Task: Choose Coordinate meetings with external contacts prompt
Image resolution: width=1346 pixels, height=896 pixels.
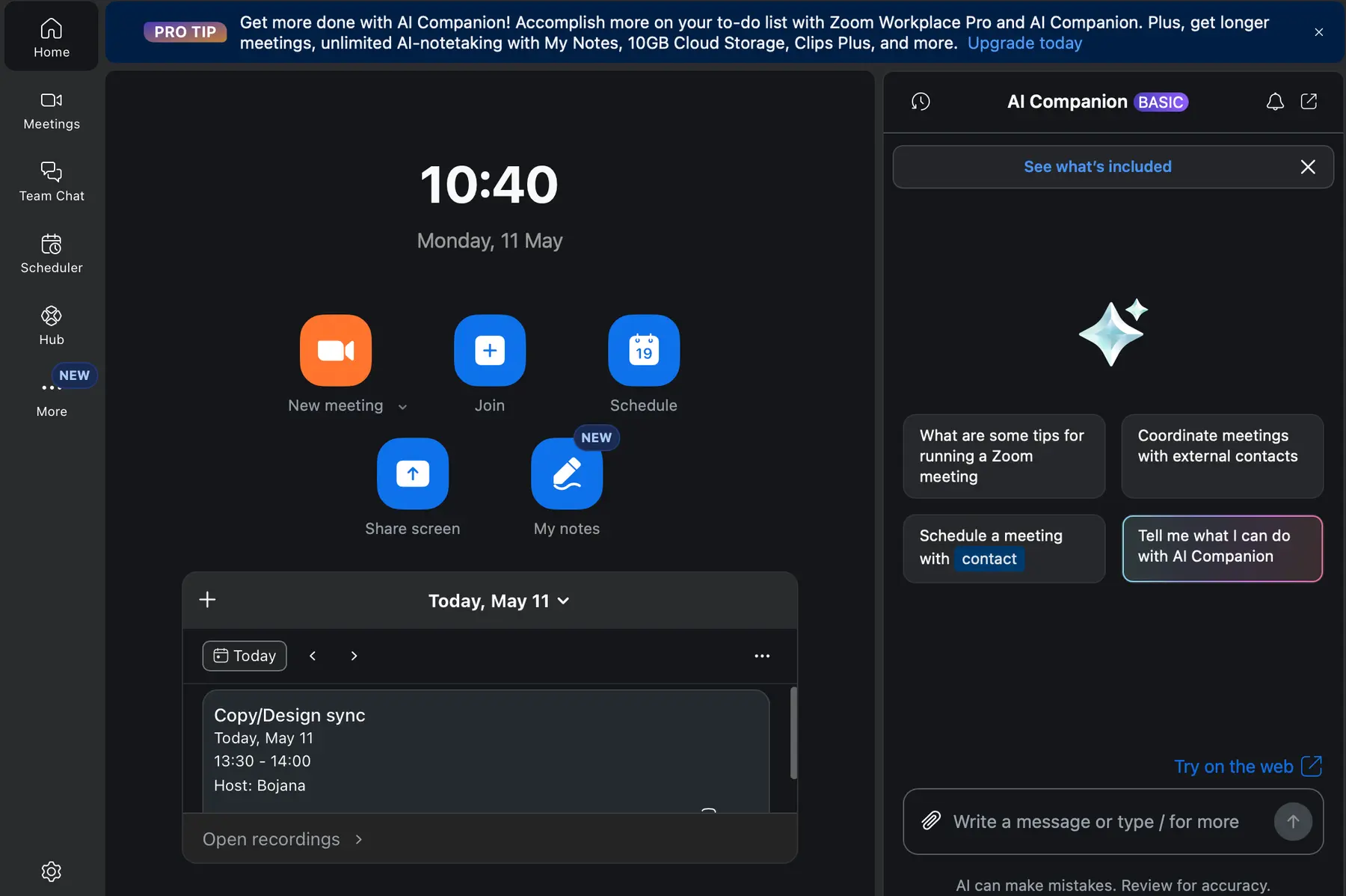Action: pyautogui.click(x=1222, y=456)
